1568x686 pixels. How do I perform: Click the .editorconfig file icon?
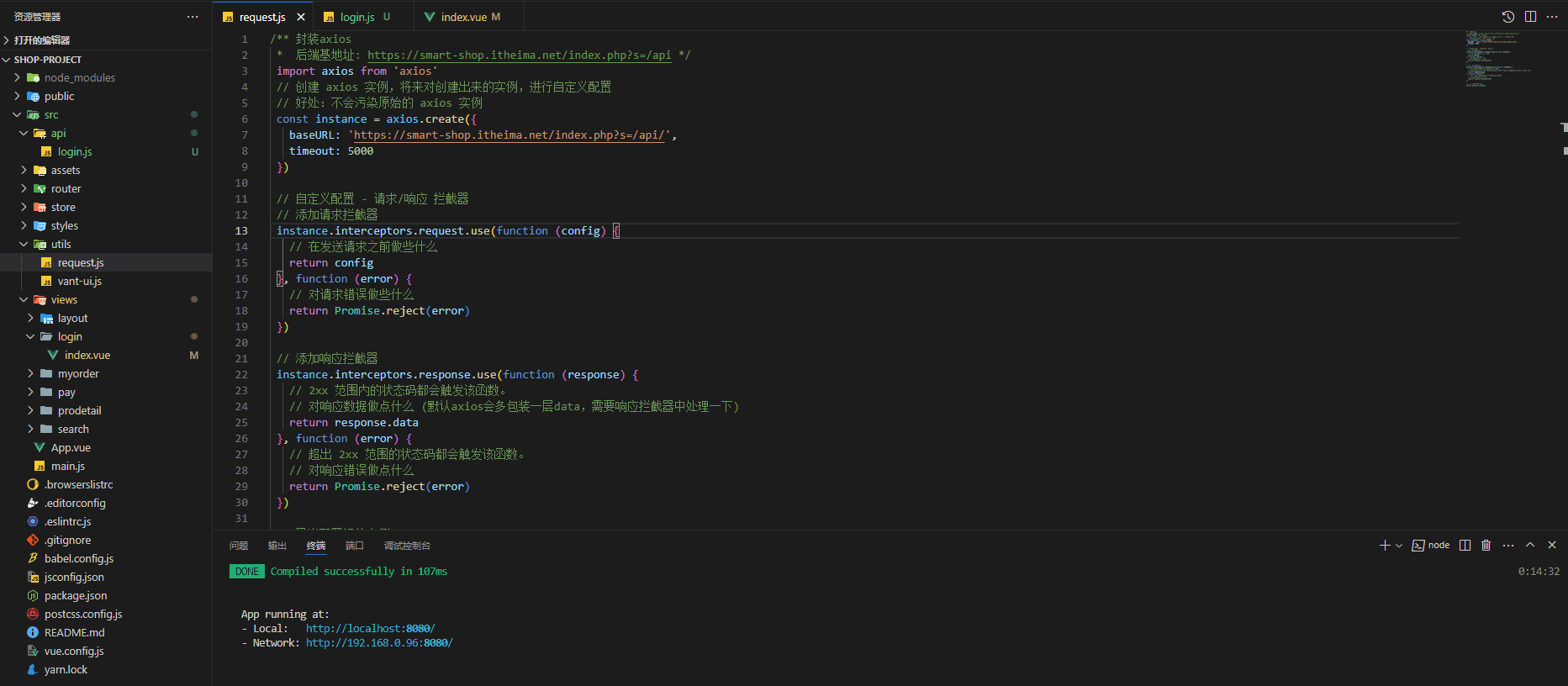tap(33, 503)
